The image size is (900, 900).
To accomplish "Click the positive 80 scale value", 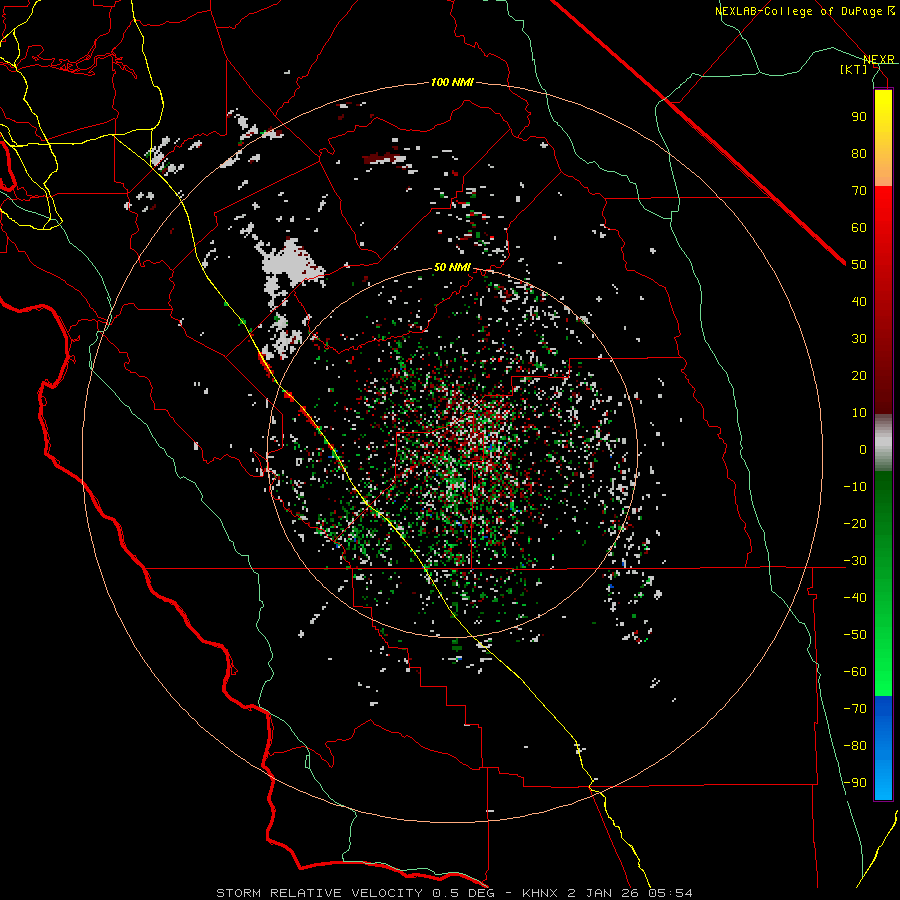I will [859, 154].
